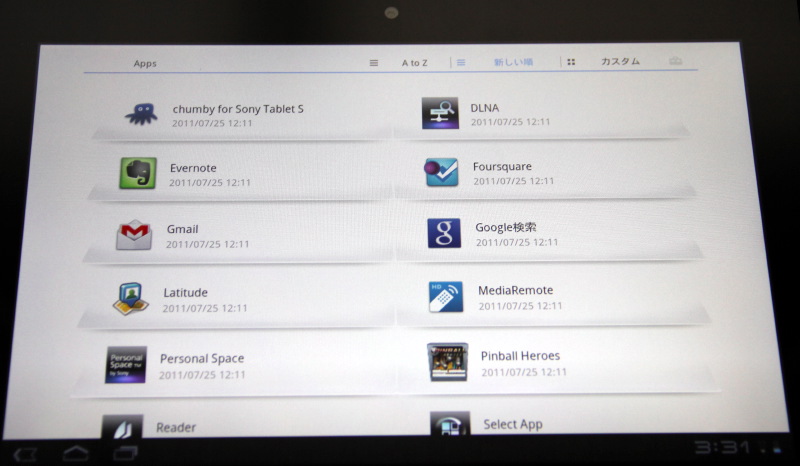Select the Select App label
The height and width of the screenshot is (466, 800).
pos(513,424)
